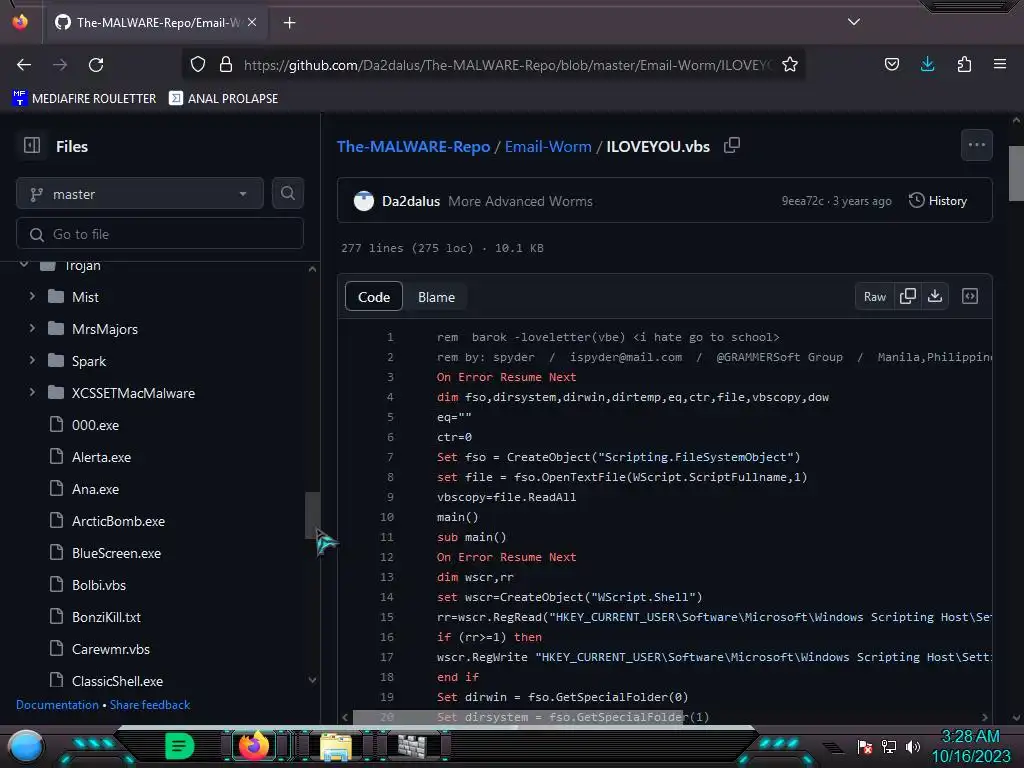This screenshot has height=768, width=1024.
Task: Go forward to the next page
Action: tap(60, 65)
